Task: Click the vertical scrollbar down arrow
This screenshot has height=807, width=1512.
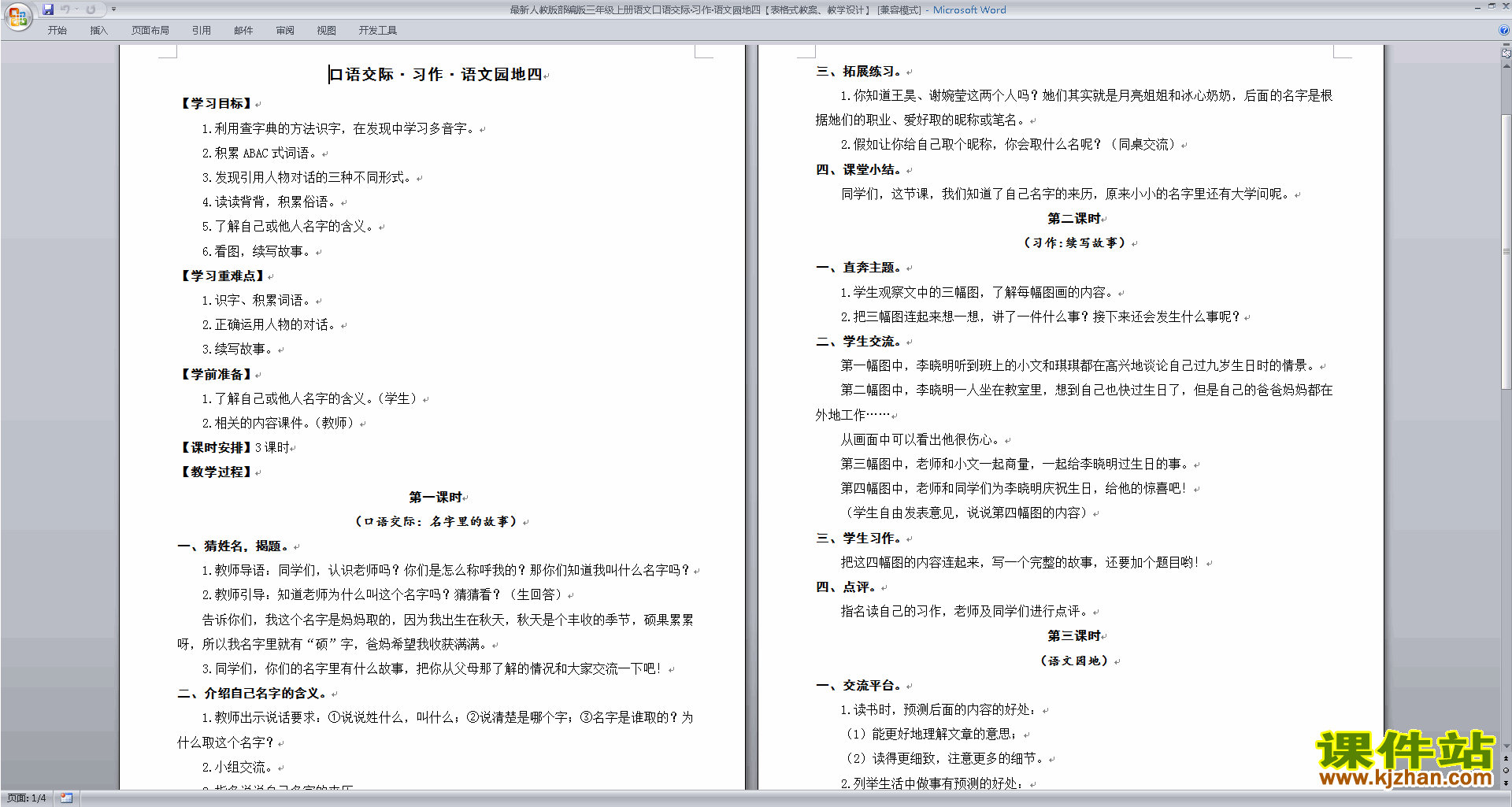Action: coord(1506,746)
